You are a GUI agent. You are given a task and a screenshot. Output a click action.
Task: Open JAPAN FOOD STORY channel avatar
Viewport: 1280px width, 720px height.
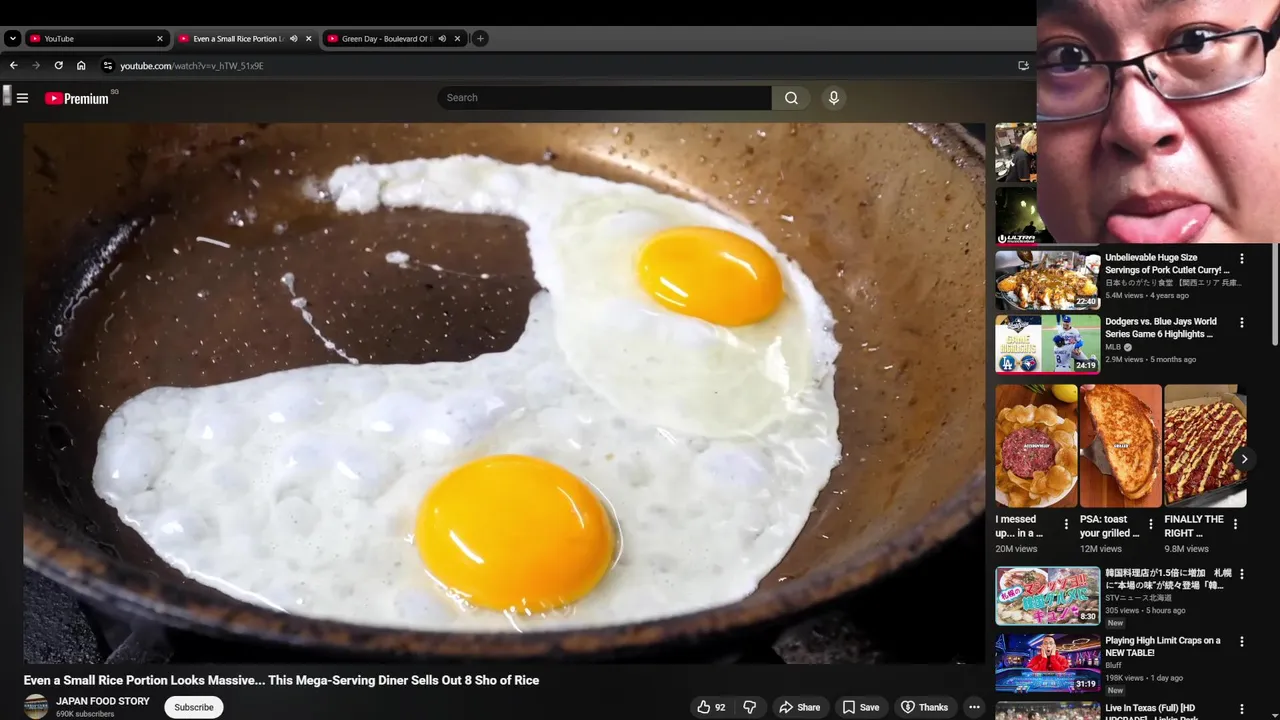click(36, 706)
